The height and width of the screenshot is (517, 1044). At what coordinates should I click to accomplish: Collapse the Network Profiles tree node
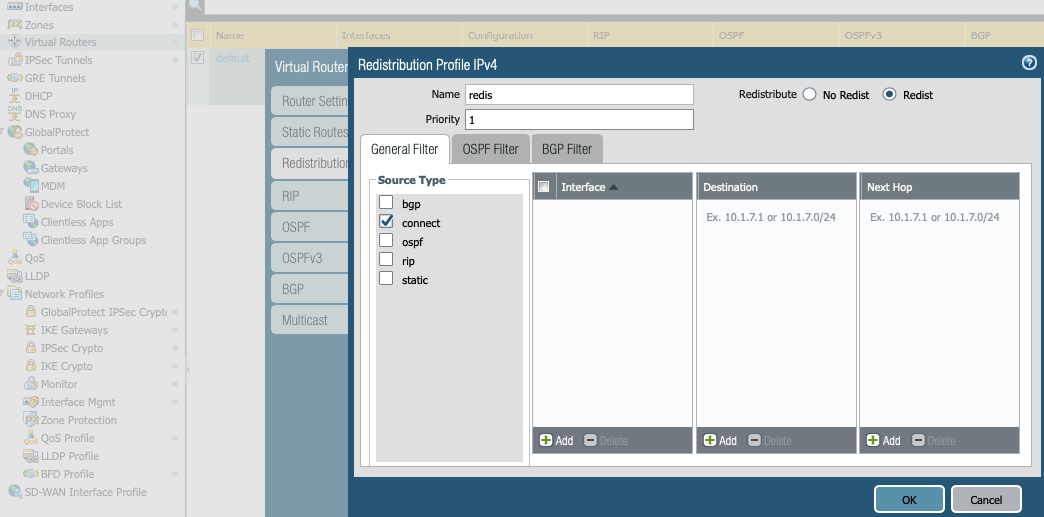tap(4, 294)
